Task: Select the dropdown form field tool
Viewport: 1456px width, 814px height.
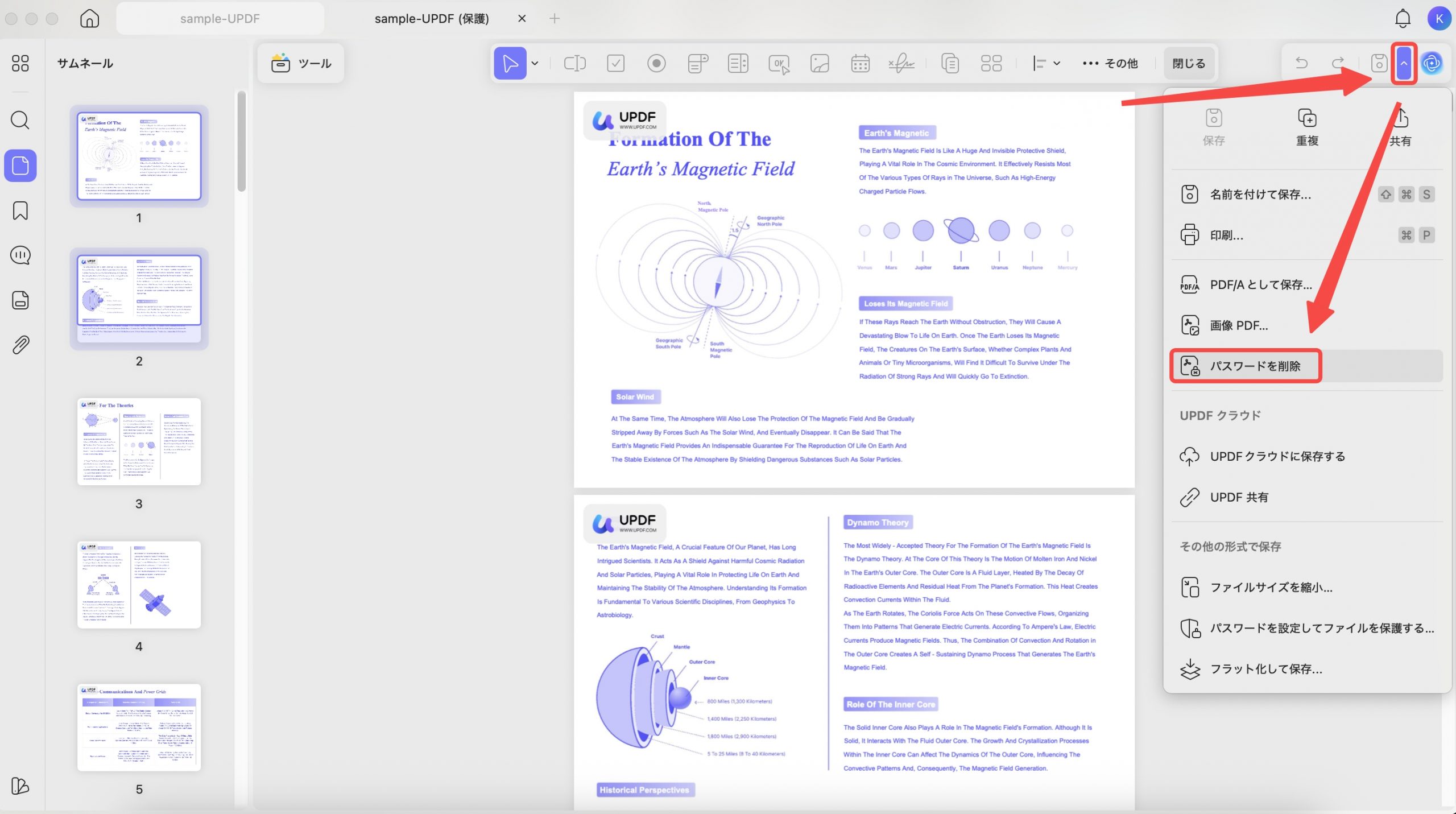Action: point(697,63)
